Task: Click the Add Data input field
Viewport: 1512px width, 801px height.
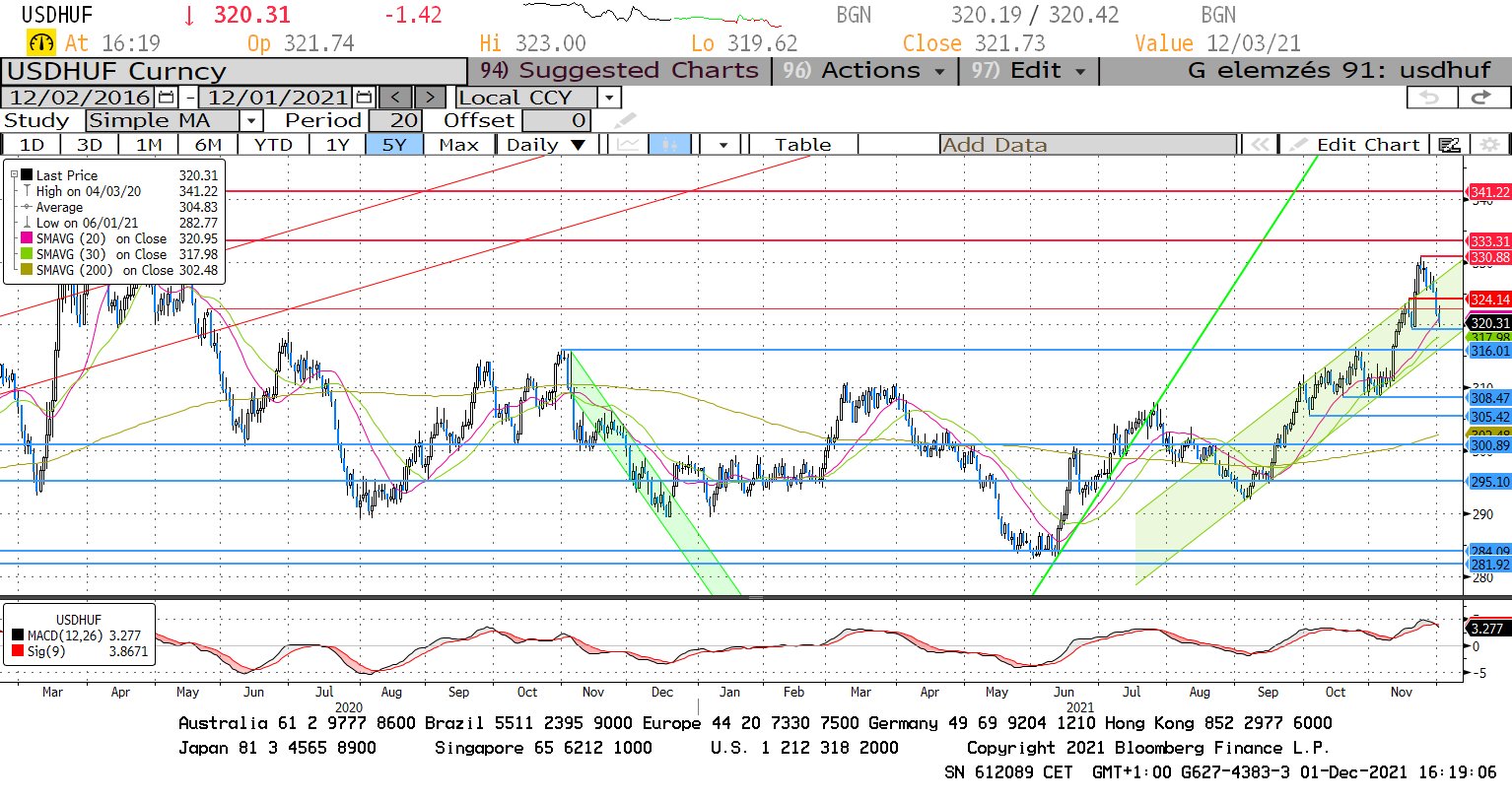Action: 1088,145
